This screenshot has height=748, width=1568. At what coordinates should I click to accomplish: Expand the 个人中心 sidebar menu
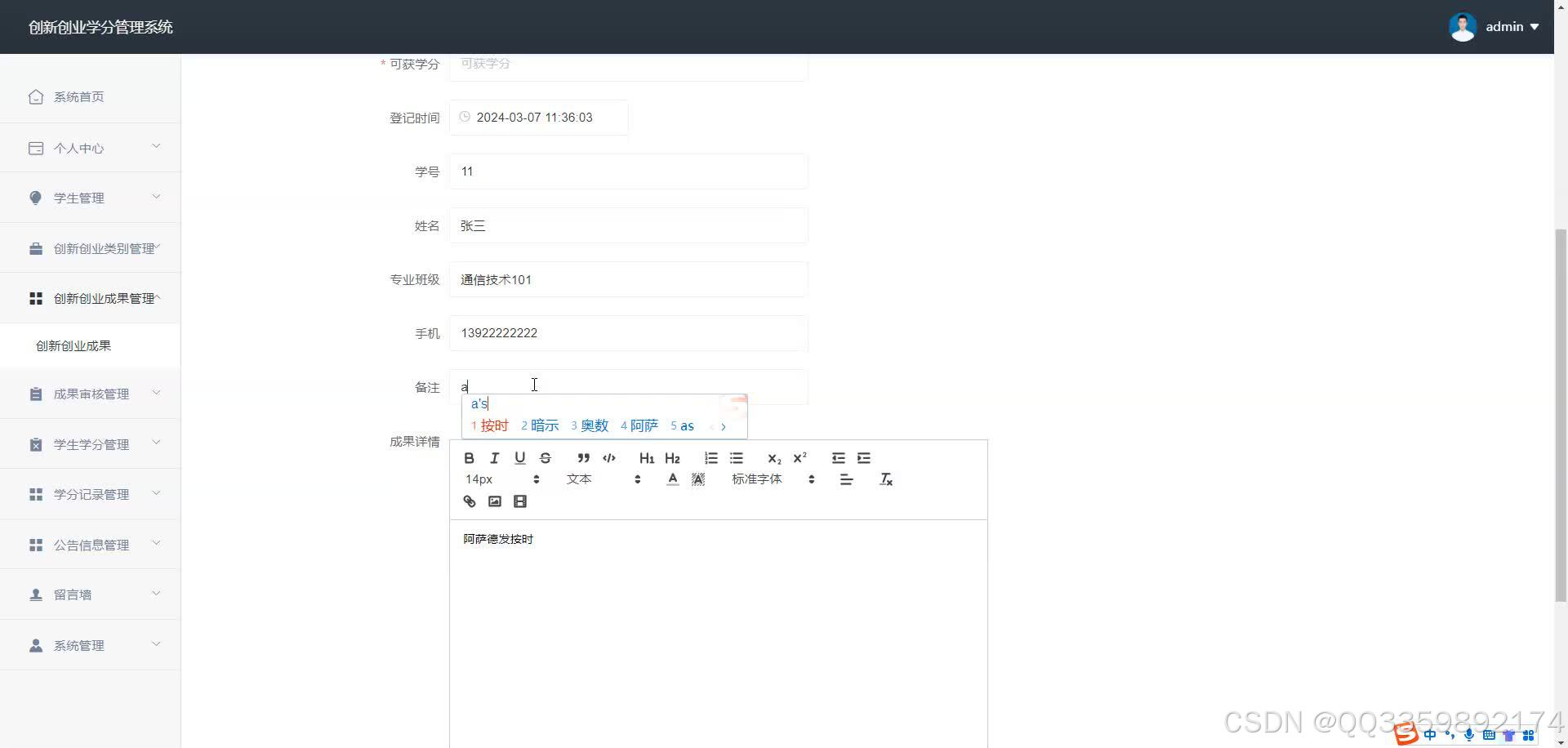(90, 148)
